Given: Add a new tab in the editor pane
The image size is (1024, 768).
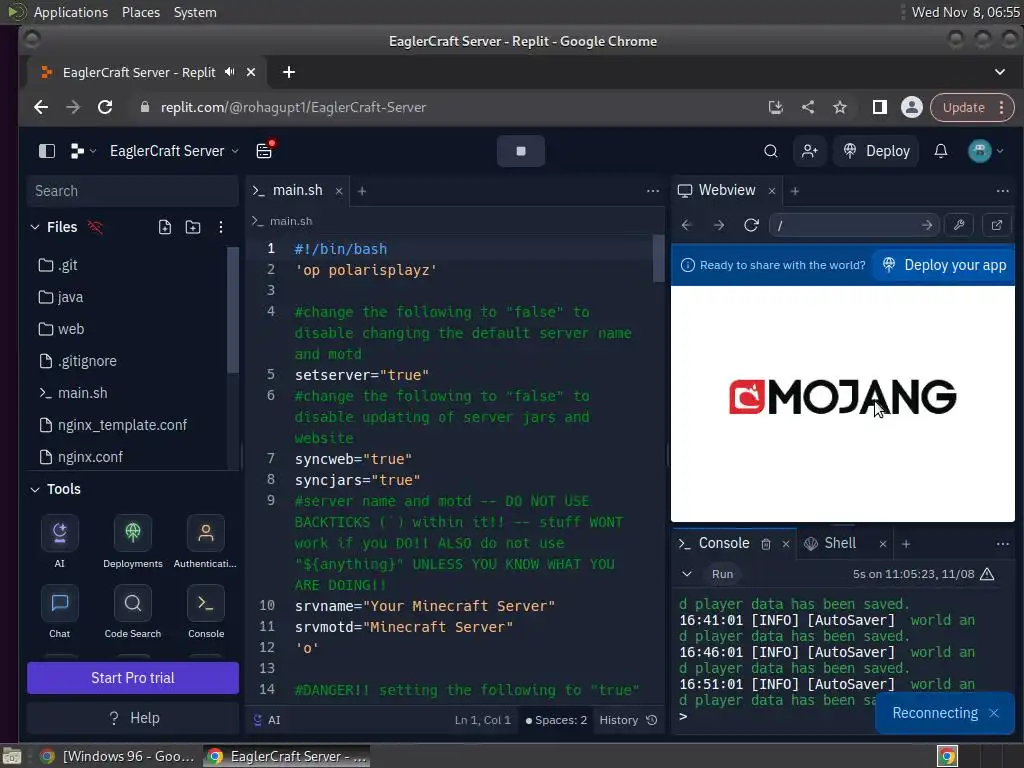Looking at the screenshot, I should (x=362, y=191).
